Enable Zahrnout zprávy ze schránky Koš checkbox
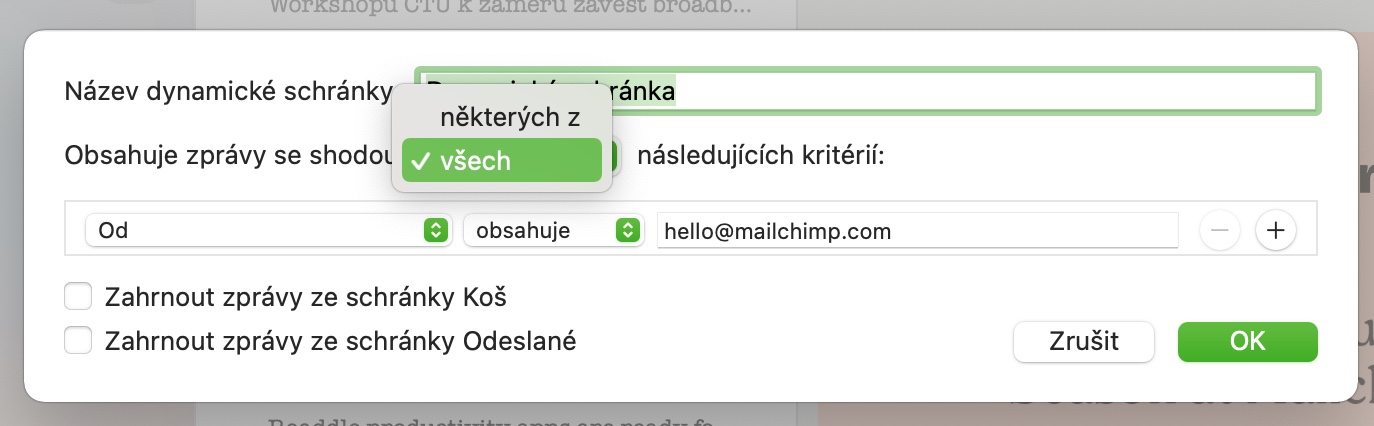1374x426 pixels. [x=77, y=297]
